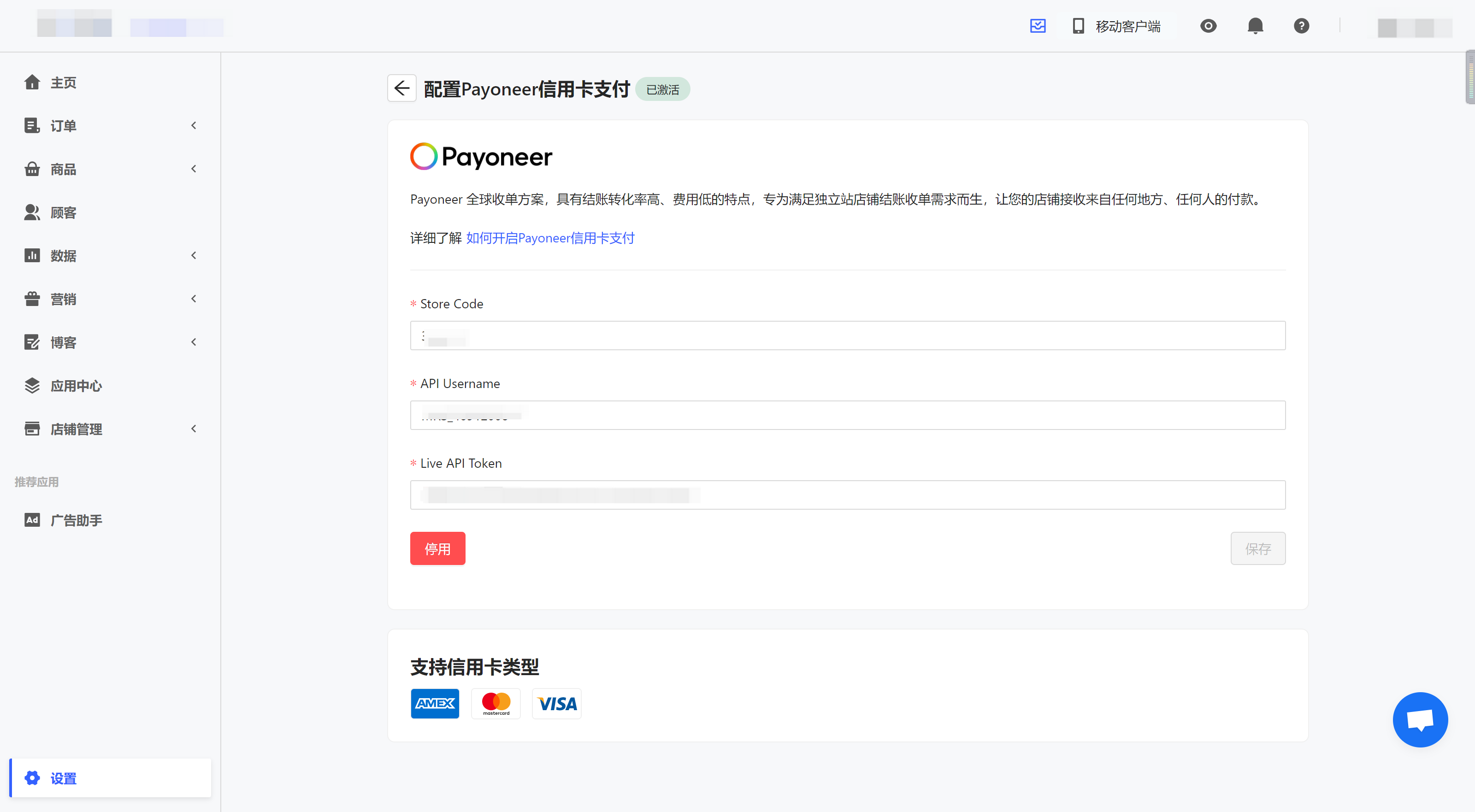This screenshot has height=812, width=1475.
Task: Focus the API Username input field
Action: click(x=848, y=415)
